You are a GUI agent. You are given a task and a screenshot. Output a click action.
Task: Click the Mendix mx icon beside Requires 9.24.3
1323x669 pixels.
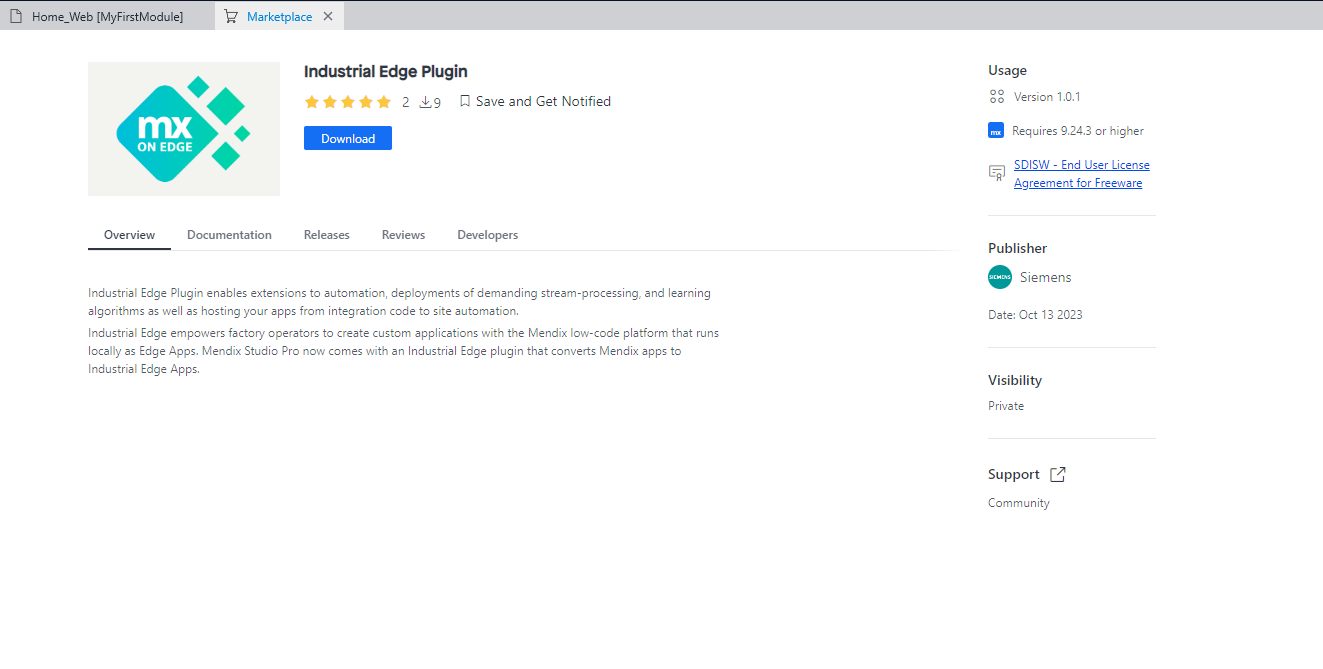(996, 131)
